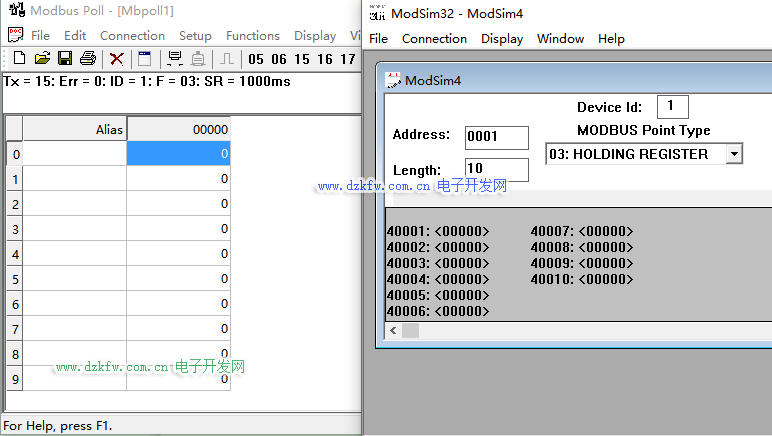Image resolution: width=772 pixels, height=436 pixels.
Task: Open Setup menu in Modbus Poll
Action: pos(195,36)
